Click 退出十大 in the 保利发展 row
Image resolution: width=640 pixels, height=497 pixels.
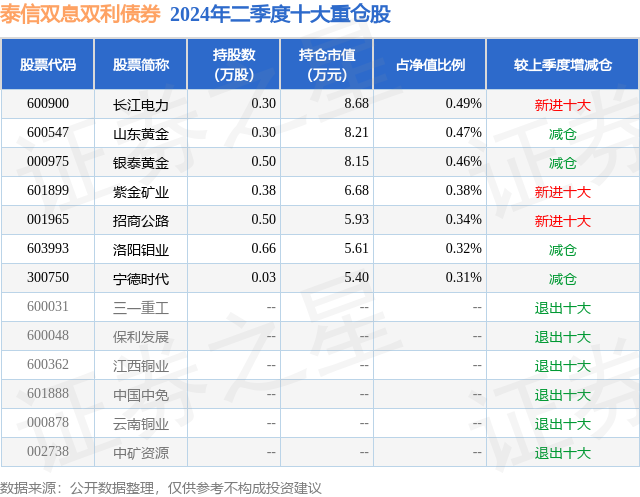click(562, 337)
